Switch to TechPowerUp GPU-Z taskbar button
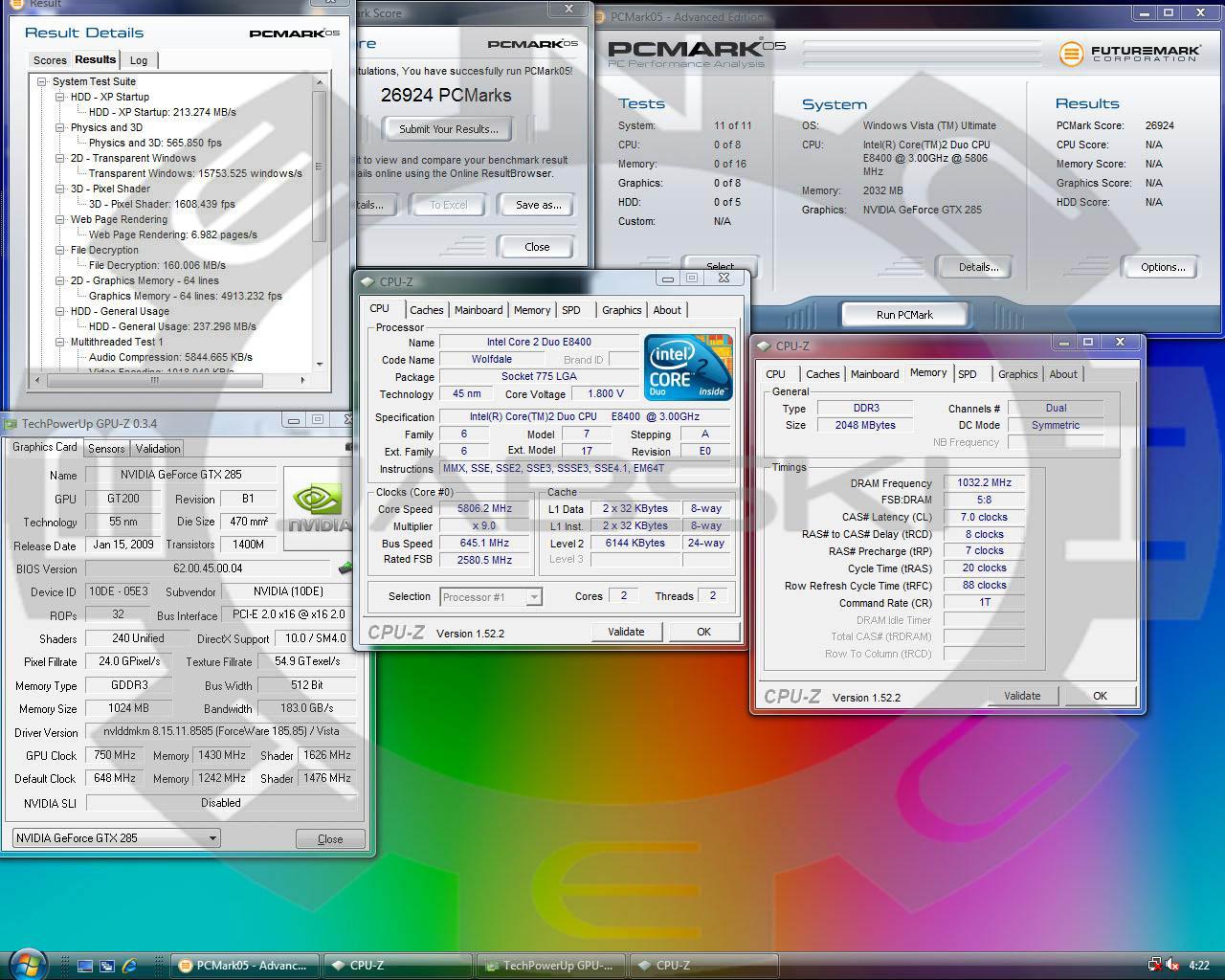 tap(550, 966)
